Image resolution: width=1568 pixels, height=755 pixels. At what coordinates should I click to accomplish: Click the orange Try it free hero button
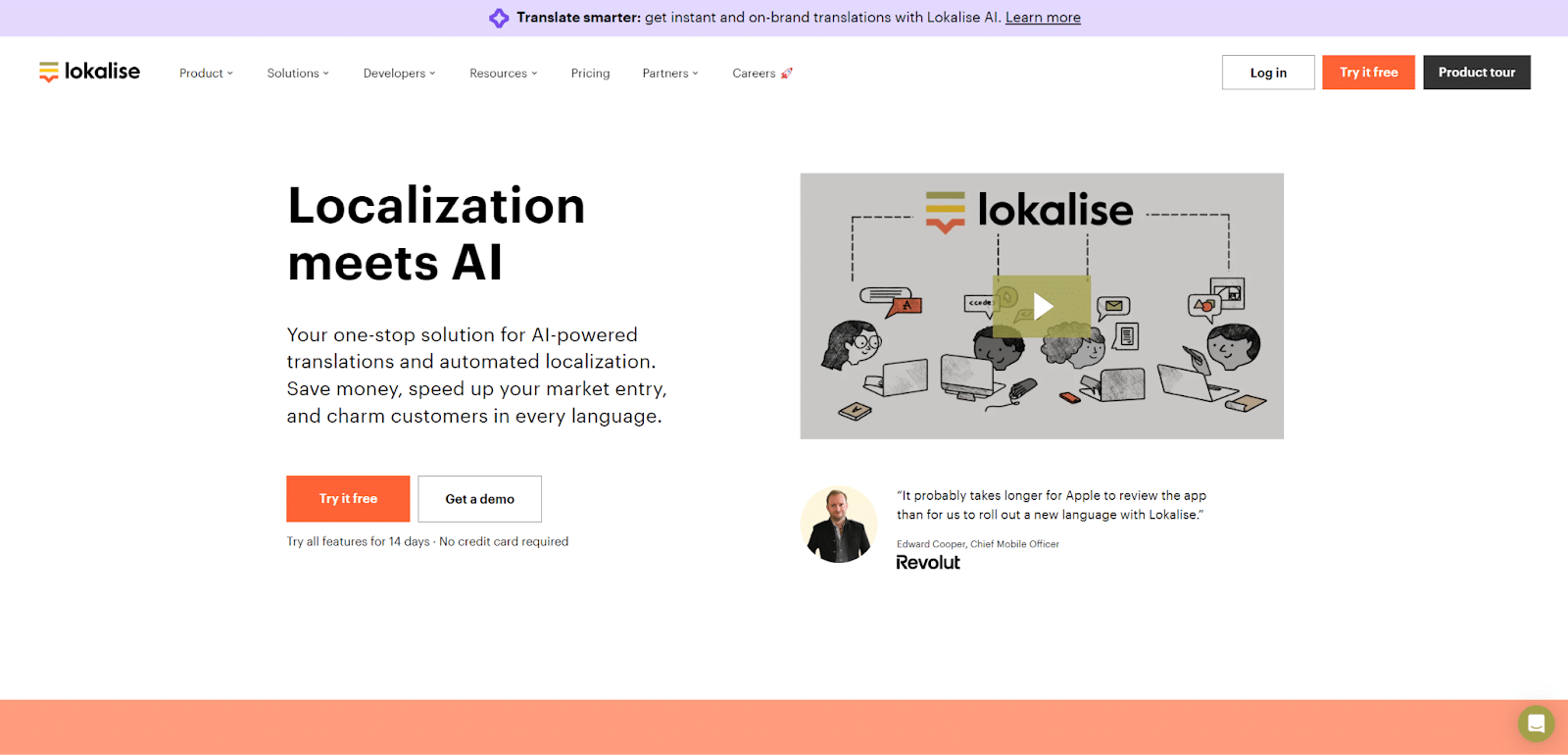348,499
